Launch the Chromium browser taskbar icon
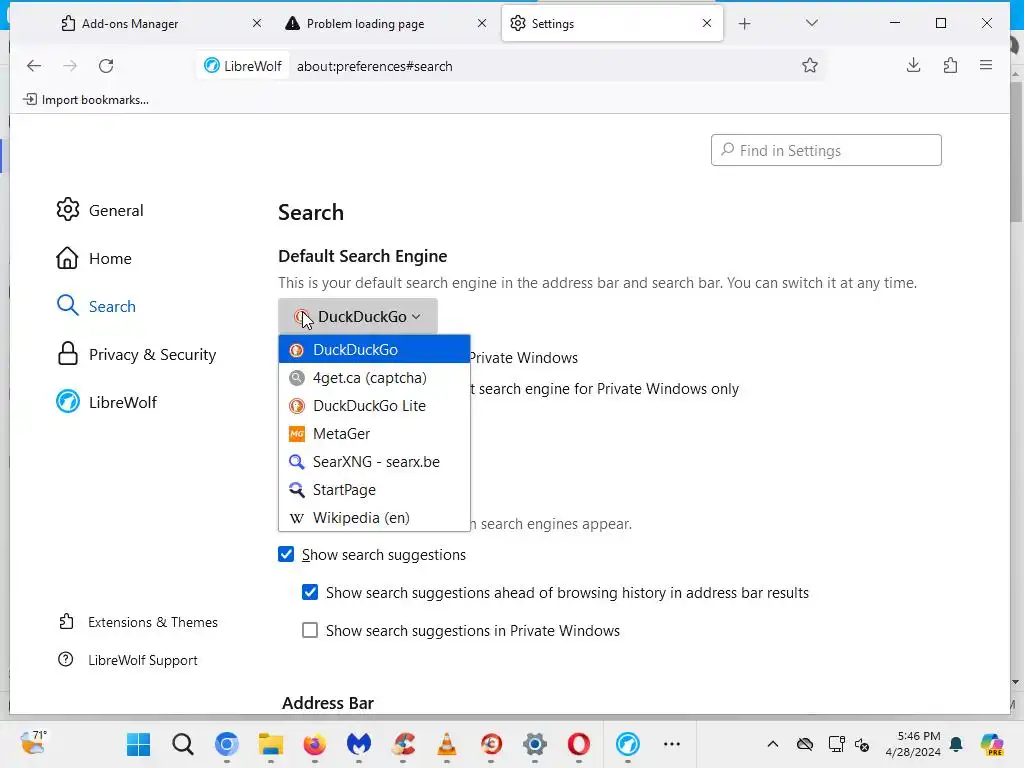The image size is (1024, 768). 227,744
